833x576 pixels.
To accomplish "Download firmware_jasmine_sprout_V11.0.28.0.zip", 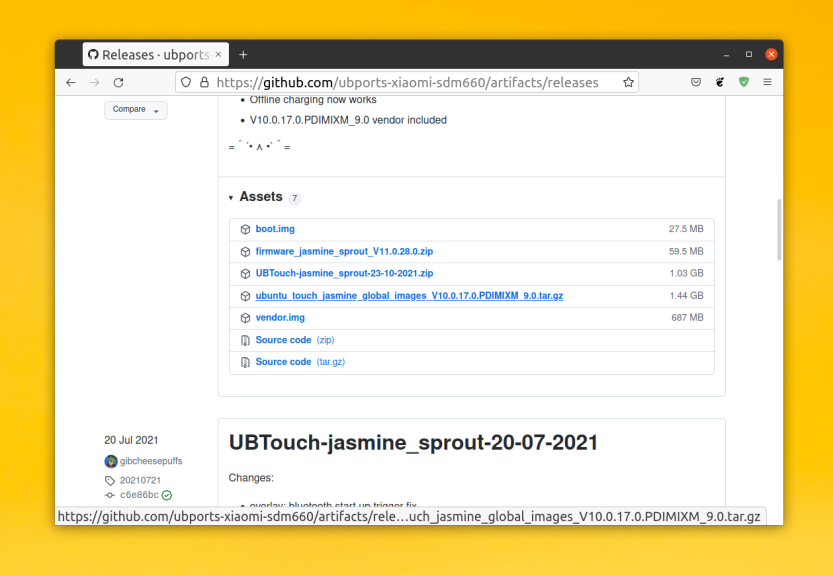I will 344,251.
